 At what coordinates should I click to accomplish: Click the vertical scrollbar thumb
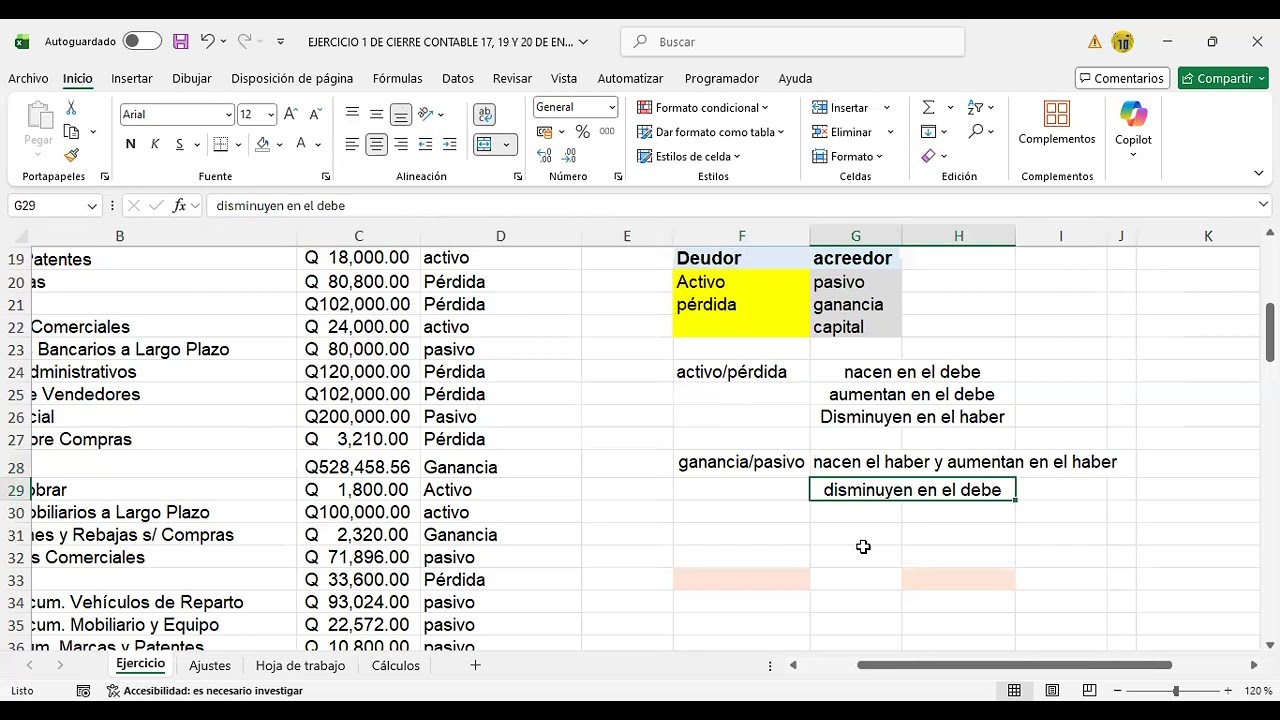coord(1270,330)
